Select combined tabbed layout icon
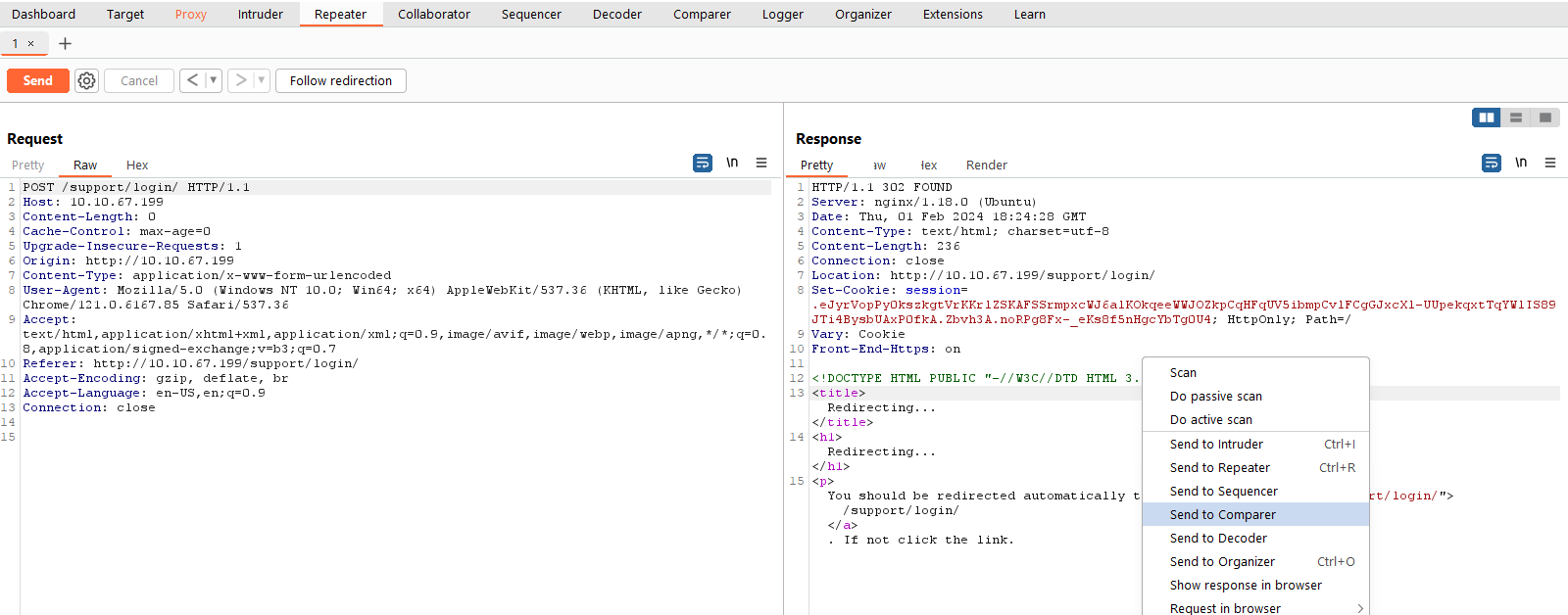The height and width of the screenshot is (615, 1568). click(1545, 118)
